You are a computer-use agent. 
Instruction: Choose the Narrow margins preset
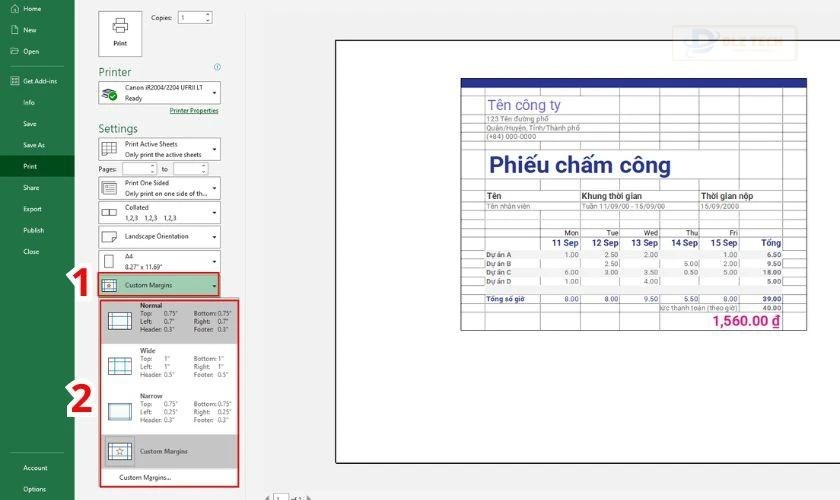(x=170, y=410)
